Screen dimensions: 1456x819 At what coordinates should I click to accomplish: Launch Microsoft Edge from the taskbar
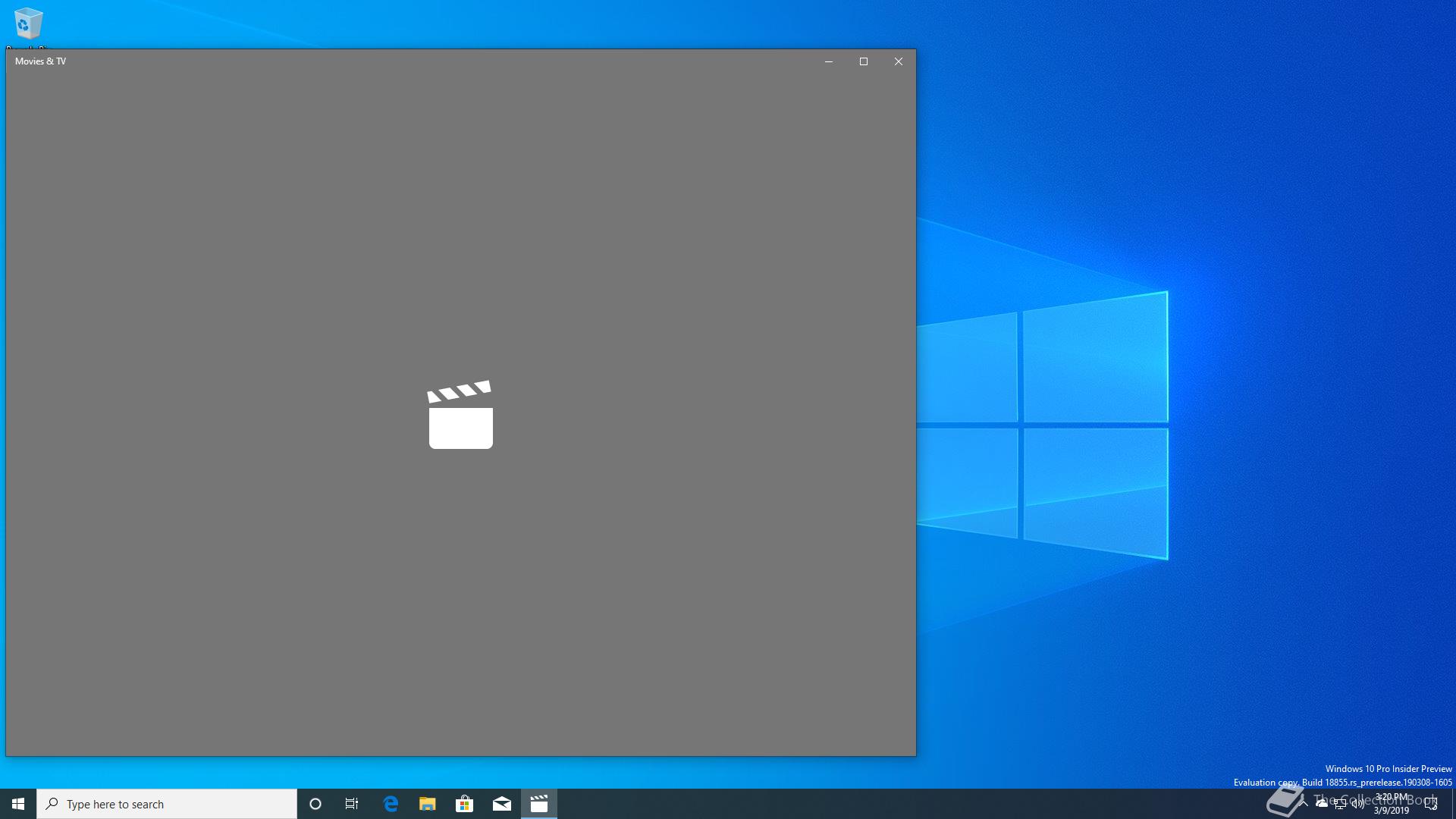point(391,804)
